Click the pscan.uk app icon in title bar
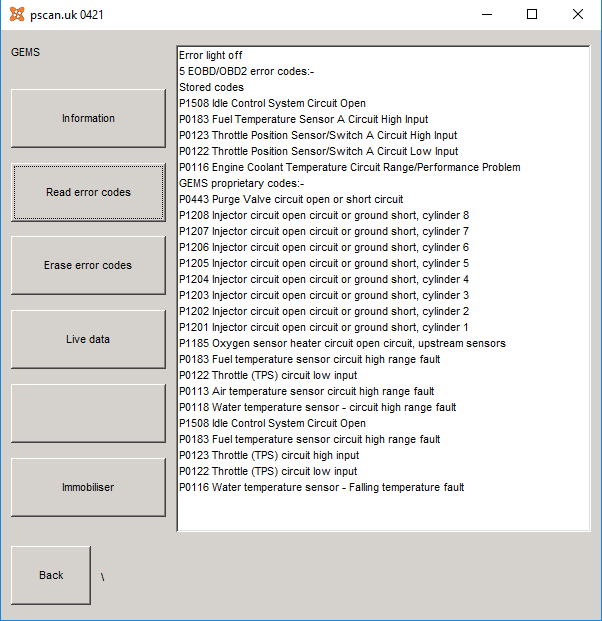602x621 pixels. click(x=17, y=15)
